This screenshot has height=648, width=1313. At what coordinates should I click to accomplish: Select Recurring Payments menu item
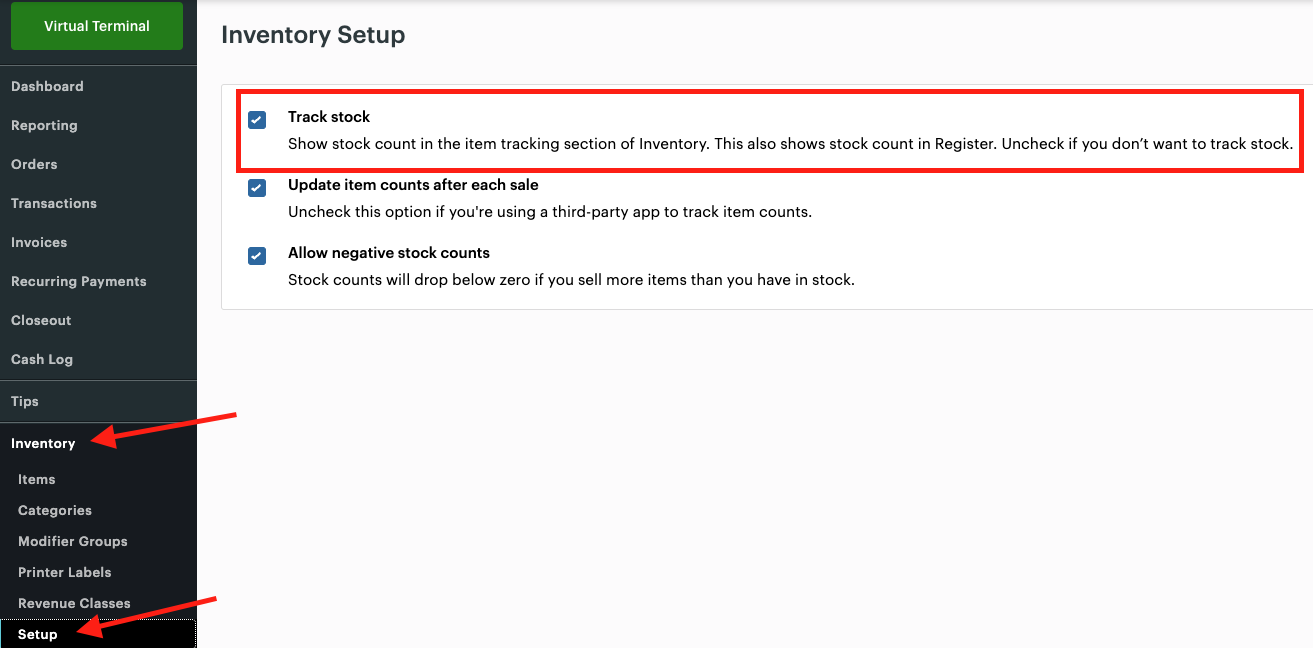coord(79,282)
